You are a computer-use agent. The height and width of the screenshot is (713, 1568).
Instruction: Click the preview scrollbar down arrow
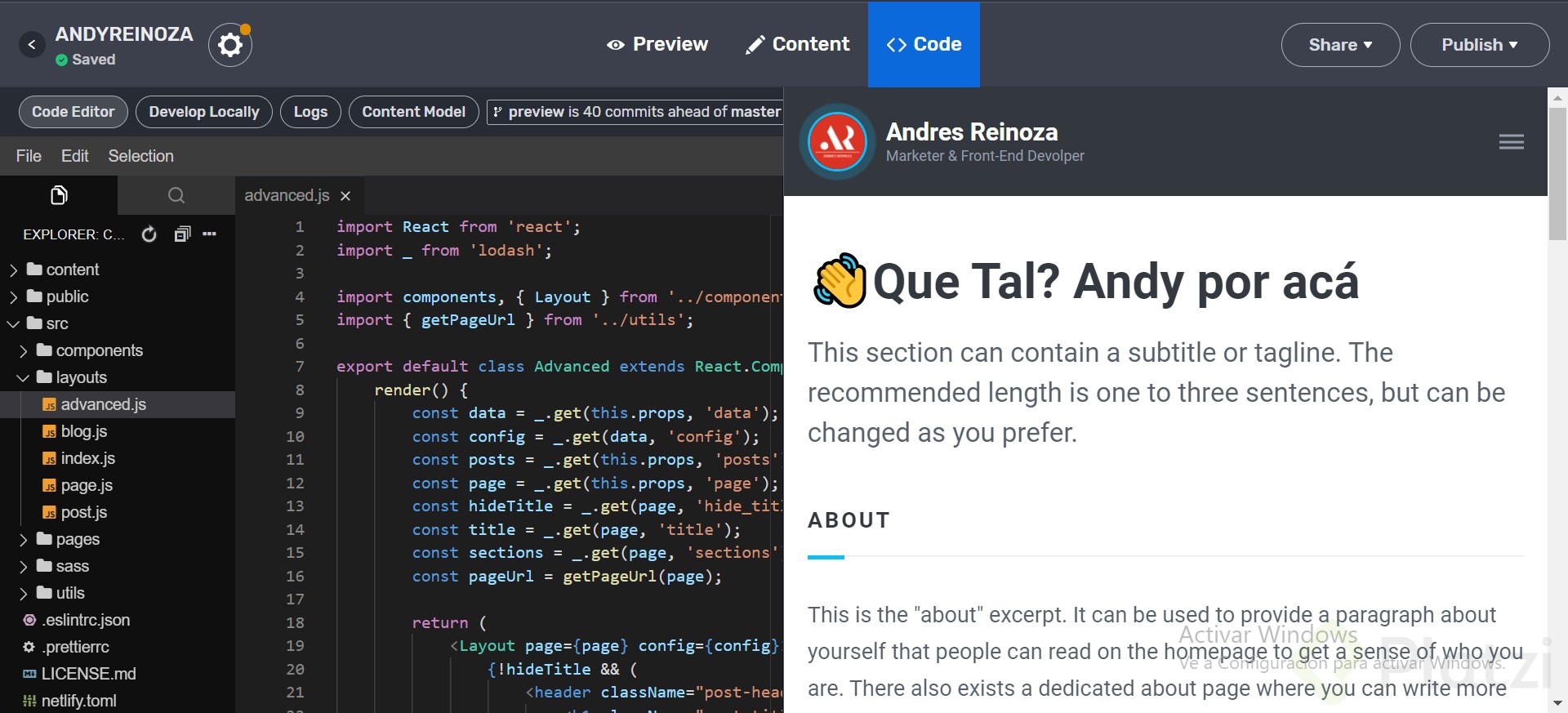pos(1557,702)
